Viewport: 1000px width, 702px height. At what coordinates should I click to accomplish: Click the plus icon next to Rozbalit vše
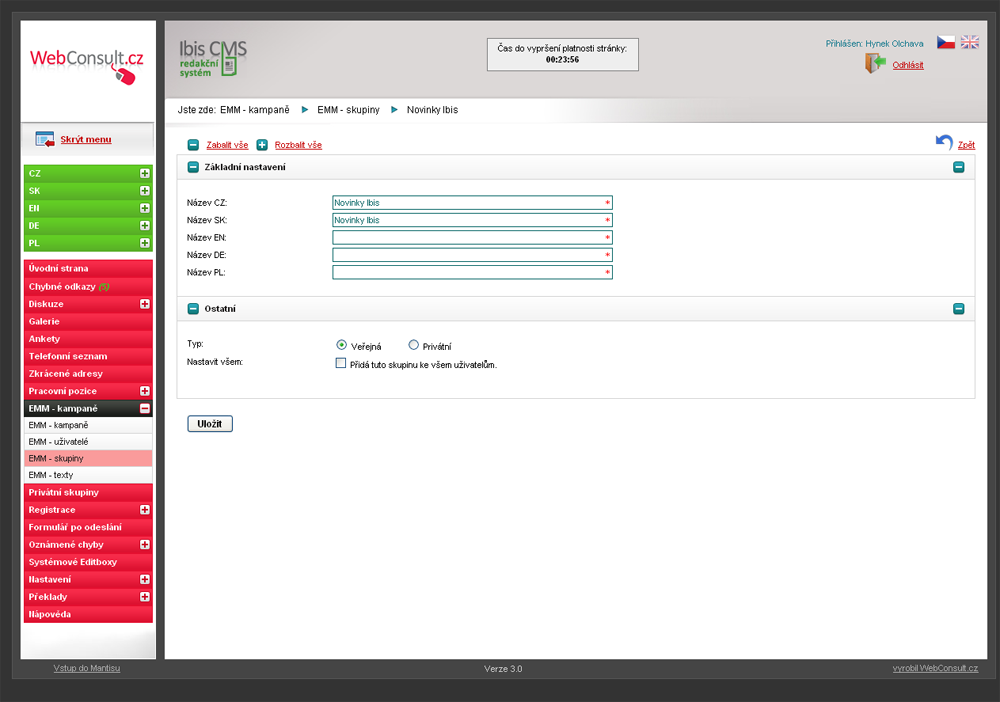pyautogui.click(x=262, y=145)
